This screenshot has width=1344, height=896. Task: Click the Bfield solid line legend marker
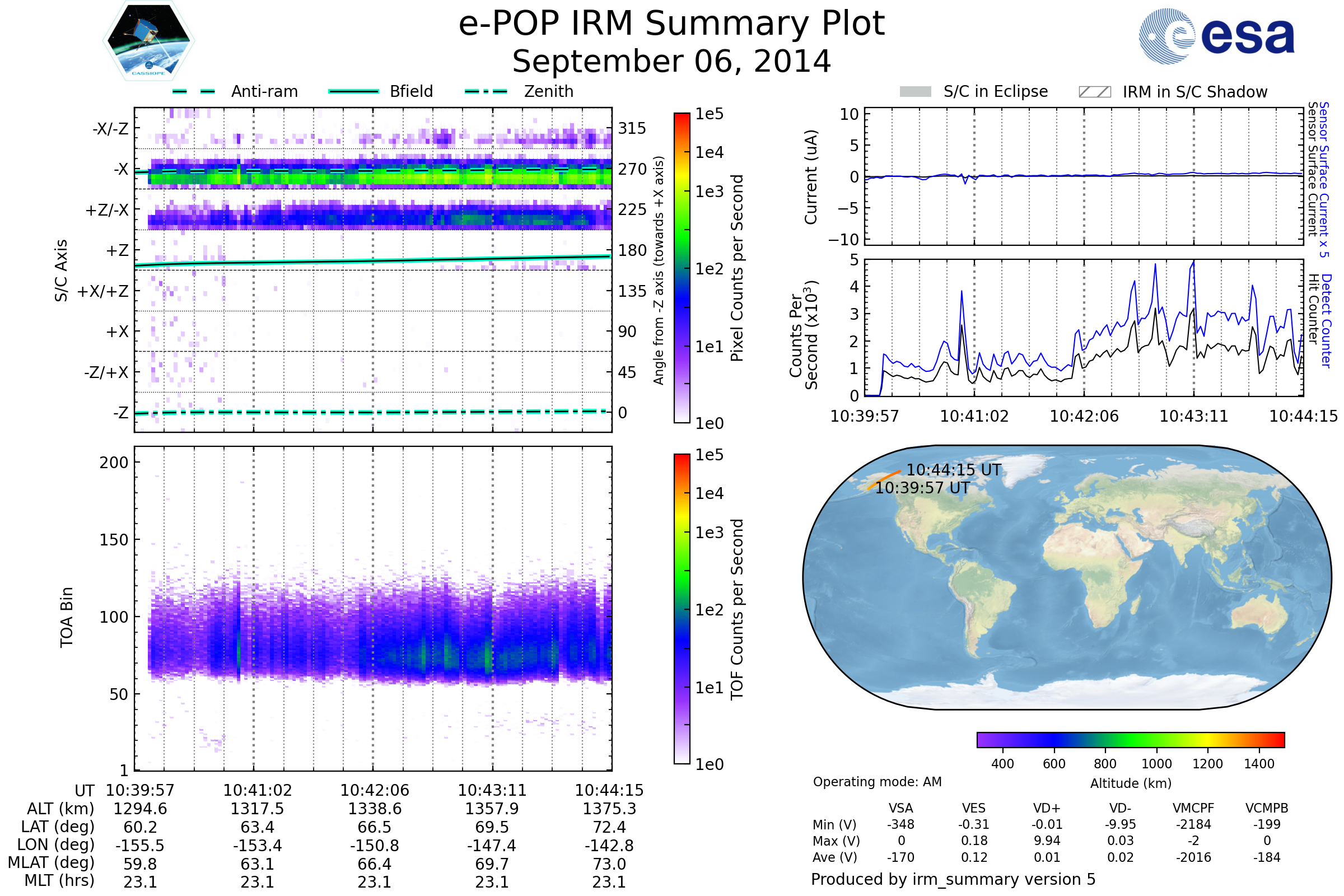pos(353,91)
